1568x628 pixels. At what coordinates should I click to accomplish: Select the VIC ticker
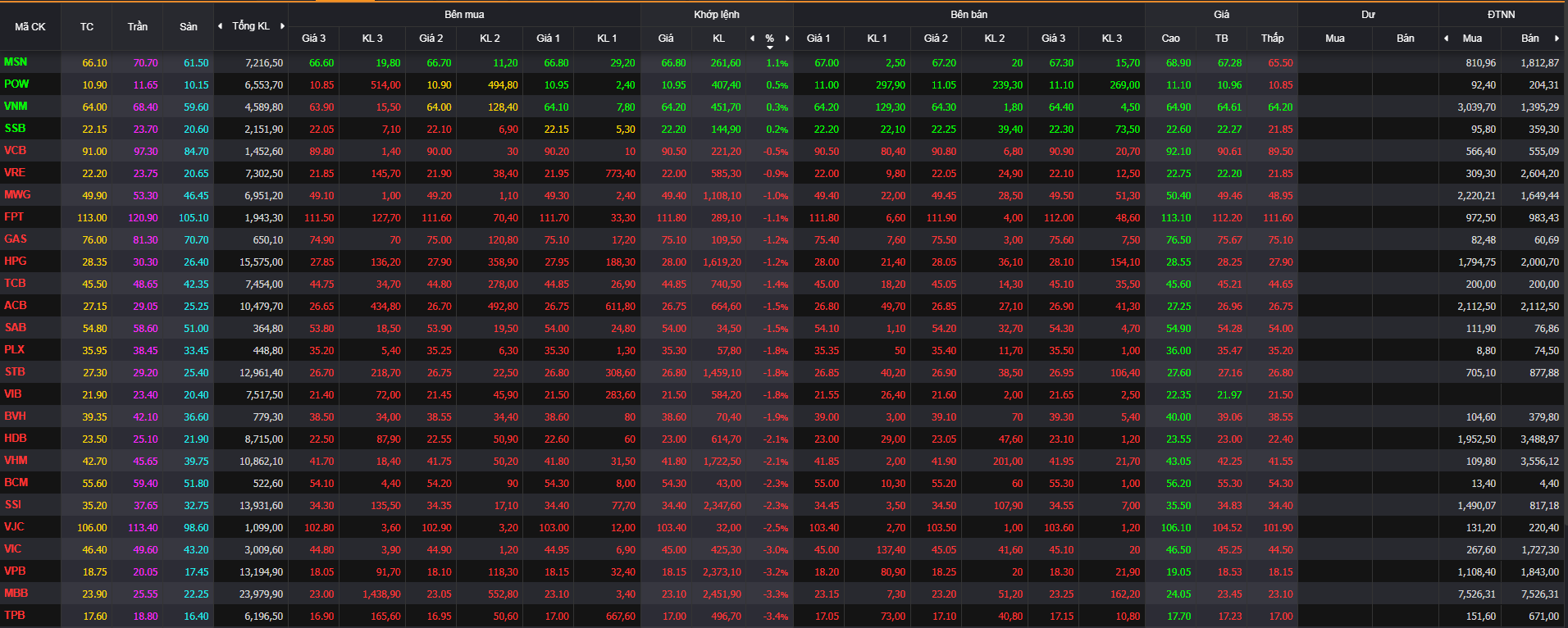pyautogui.click(x=13, y=549)
